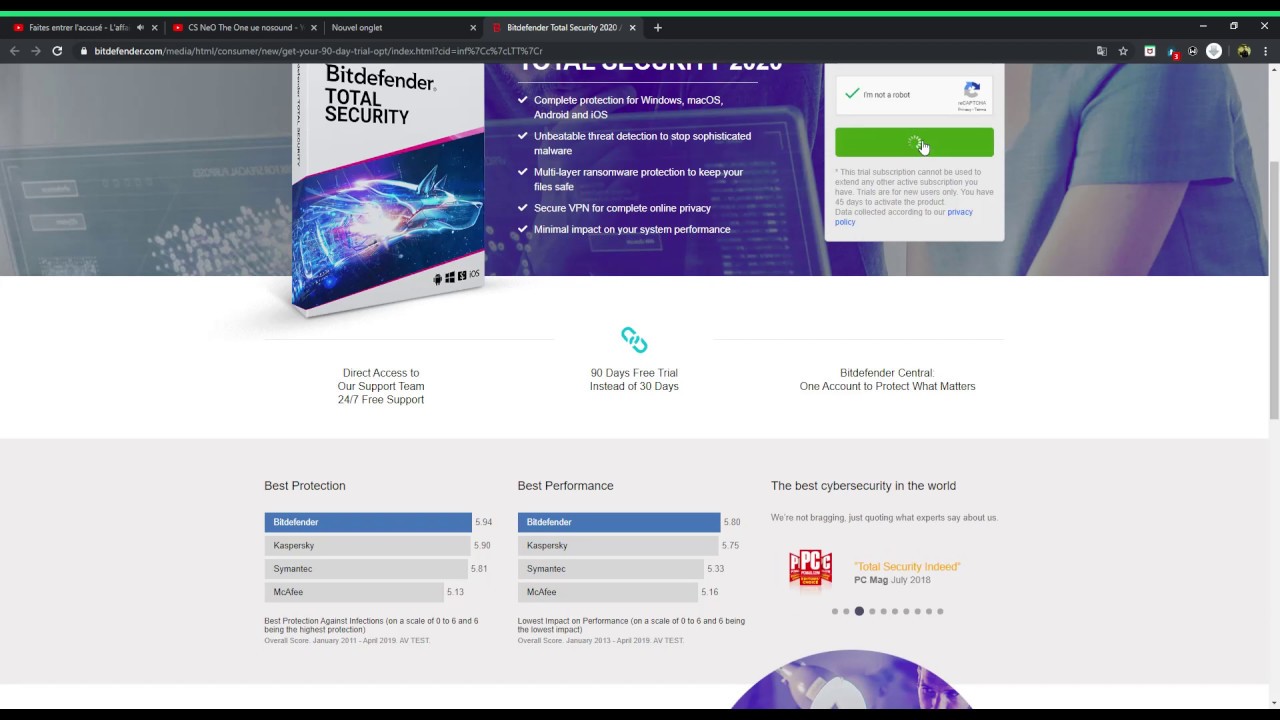Screen dimensions: 1280x720
Task: Click 'Minimal impact on your system performance'
Action: [632, 229]
